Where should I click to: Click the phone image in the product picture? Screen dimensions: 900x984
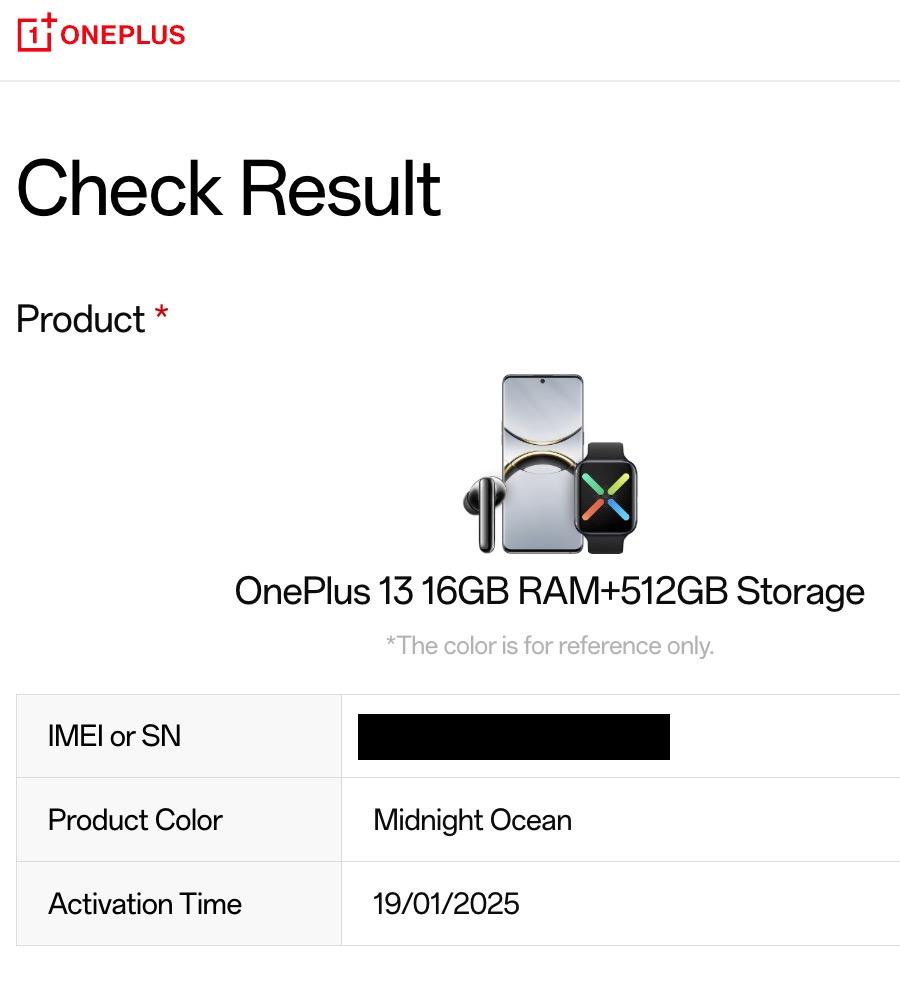coord(541,410)
